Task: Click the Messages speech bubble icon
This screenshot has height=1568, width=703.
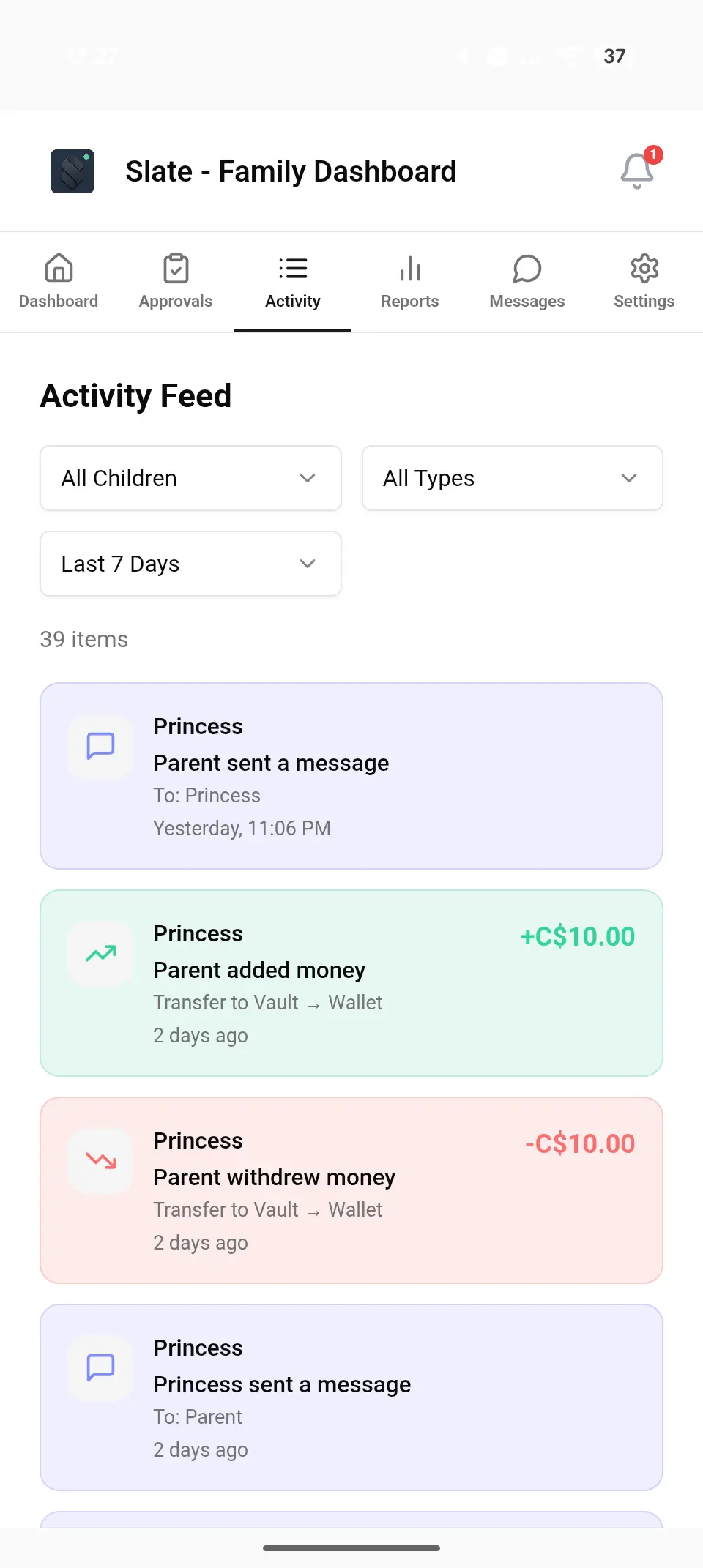Action: pyautogui.click(x=527, y=269)
